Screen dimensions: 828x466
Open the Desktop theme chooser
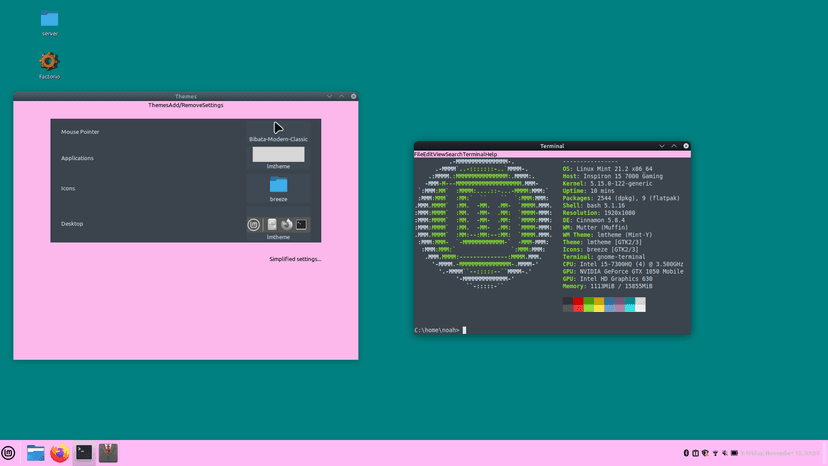(278, 225)
